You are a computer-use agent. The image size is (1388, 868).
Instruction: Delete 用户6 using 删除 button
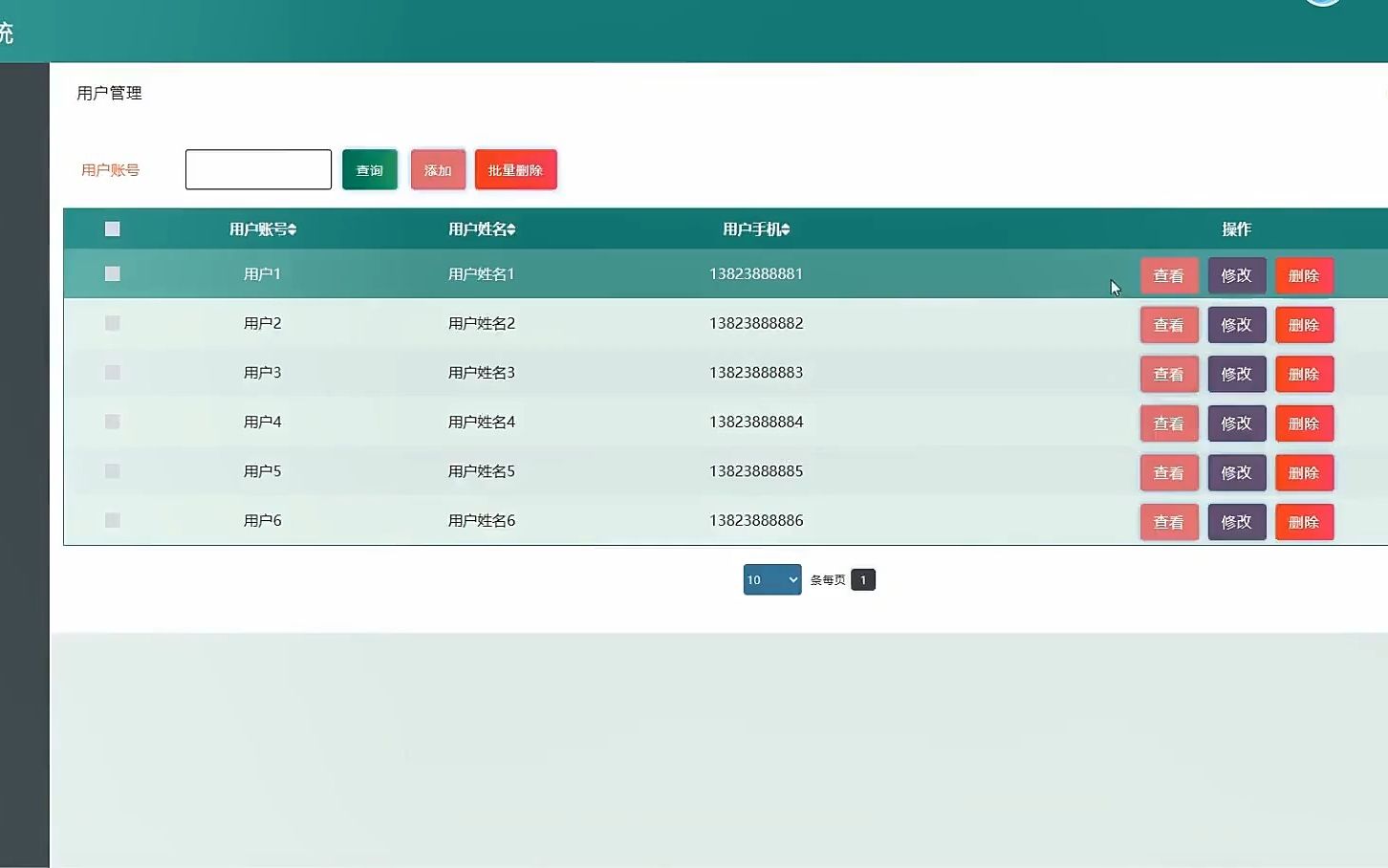click(x=1305, y=522)
